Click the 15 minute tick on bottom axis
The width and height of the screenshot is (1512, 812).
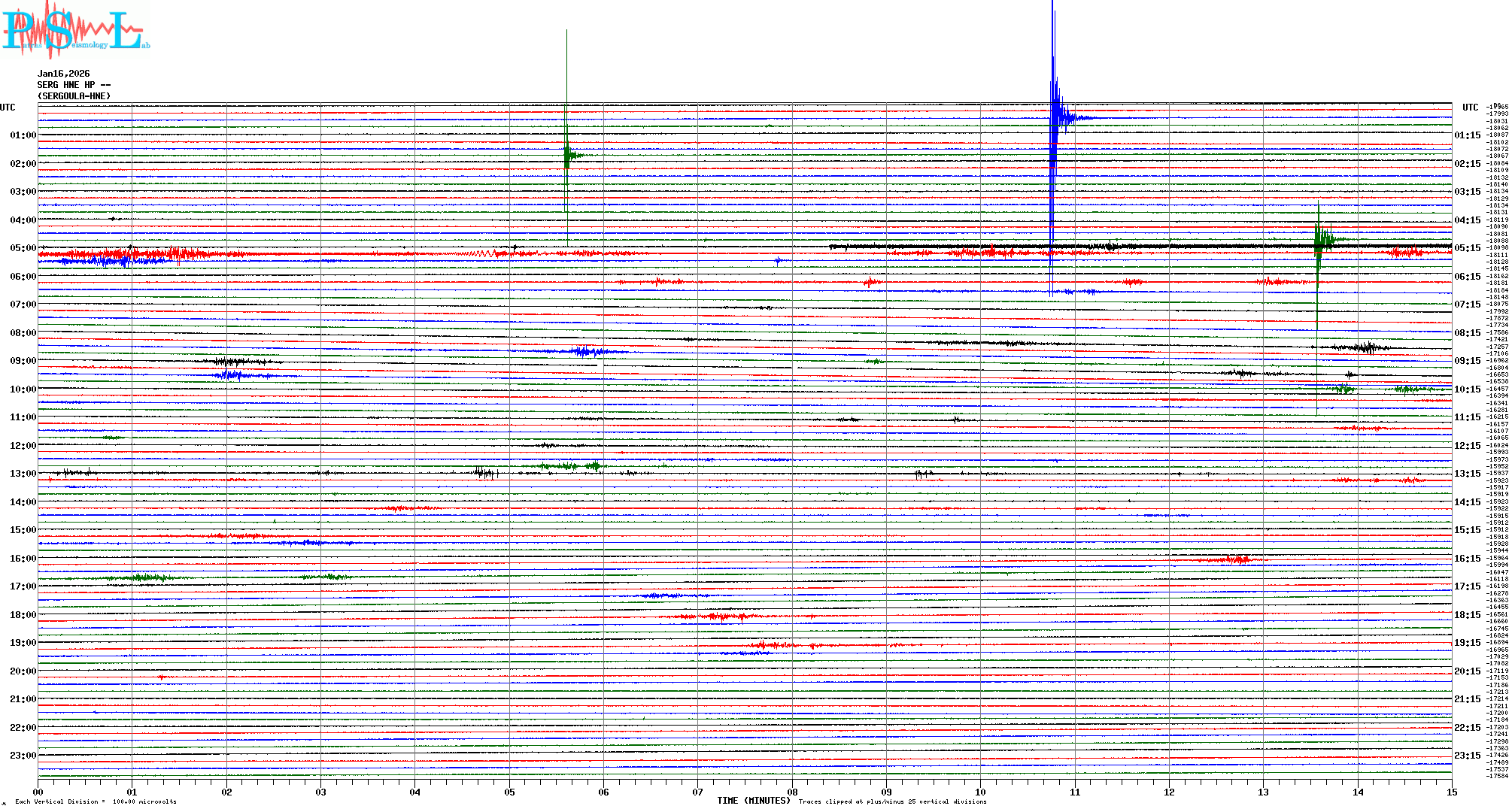click(1452, 792)
